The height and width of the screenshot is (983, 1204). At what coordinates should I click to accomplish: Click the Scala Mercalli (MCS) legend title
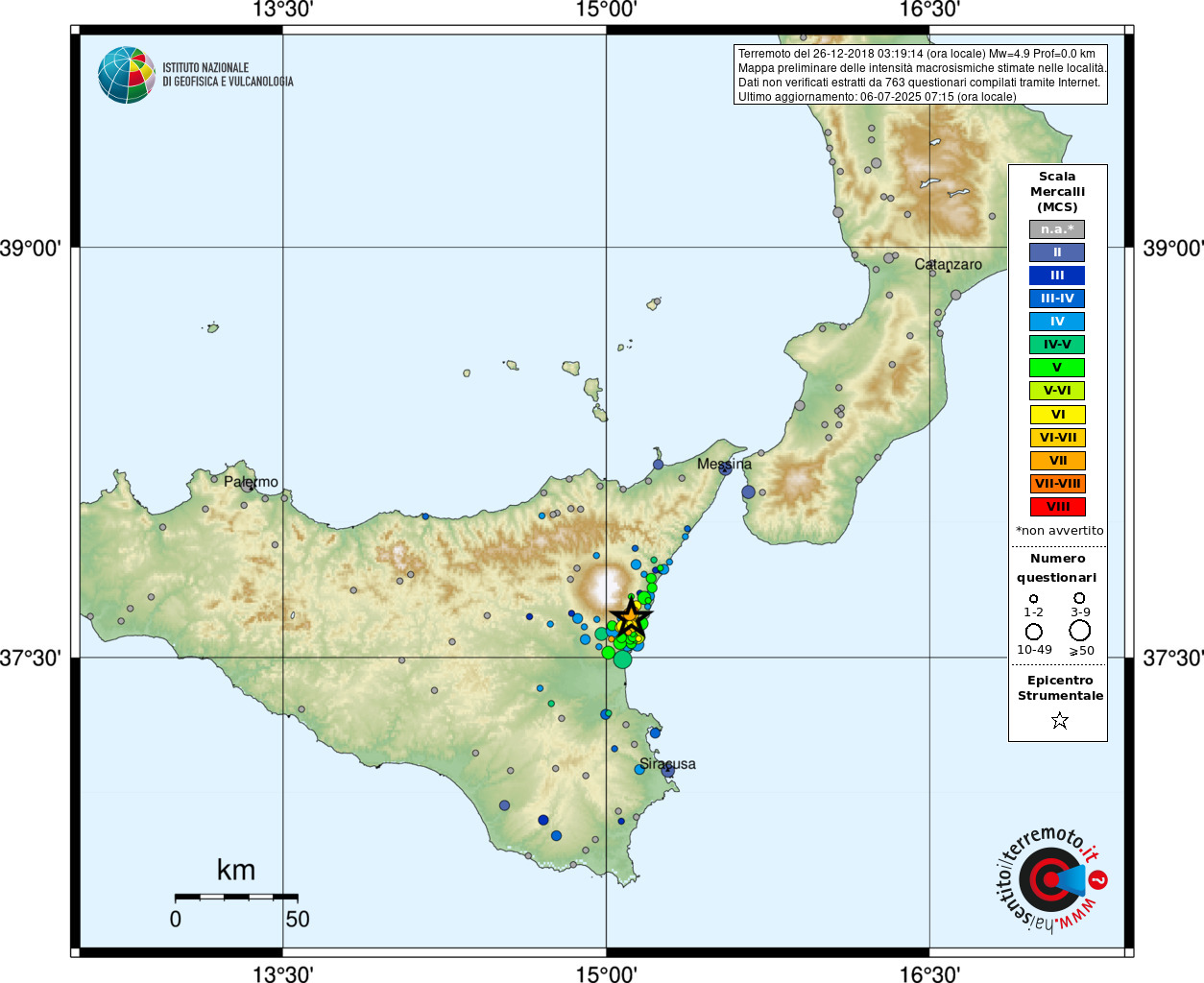point(1057,191)
